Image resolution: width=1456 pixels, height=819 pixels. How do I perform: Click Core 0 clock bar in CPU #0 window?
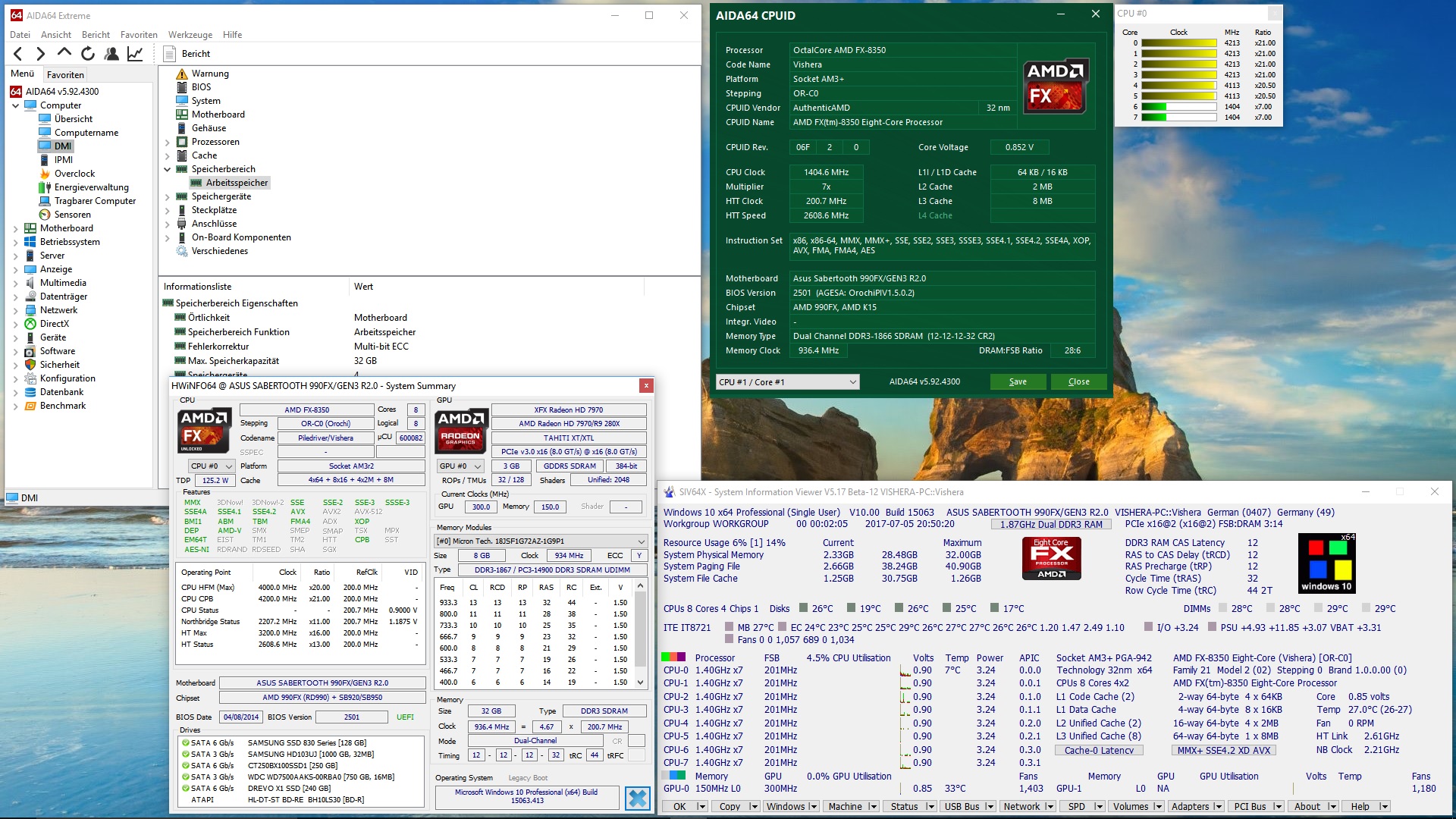tap(1179, 43)
